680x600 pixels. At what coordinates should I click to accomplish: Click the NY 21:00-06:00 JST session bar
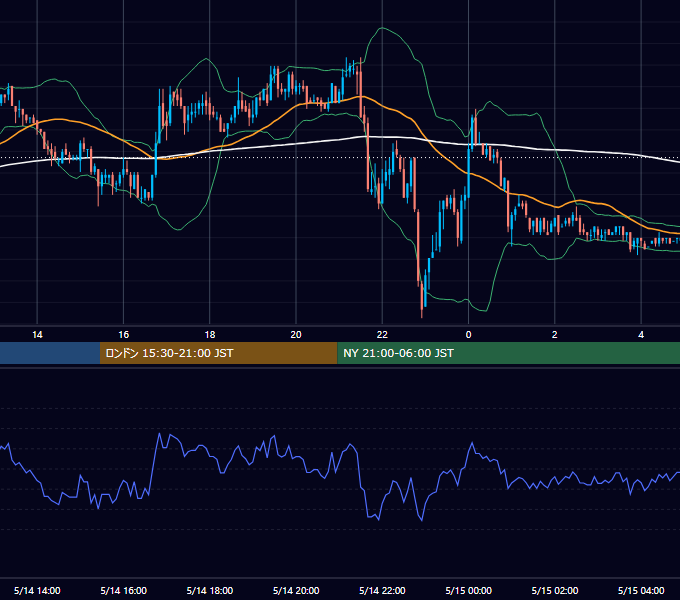click(x=508, y=353)
